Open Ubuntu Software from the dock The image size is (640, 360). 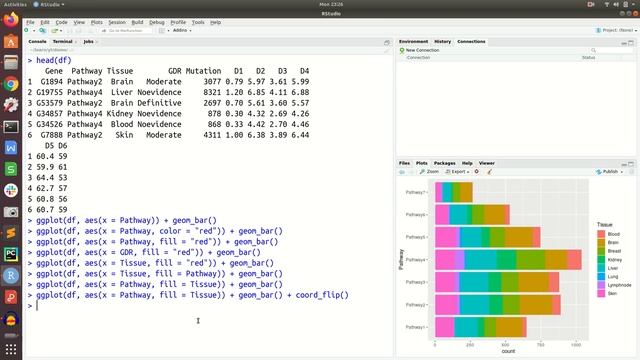11,42
